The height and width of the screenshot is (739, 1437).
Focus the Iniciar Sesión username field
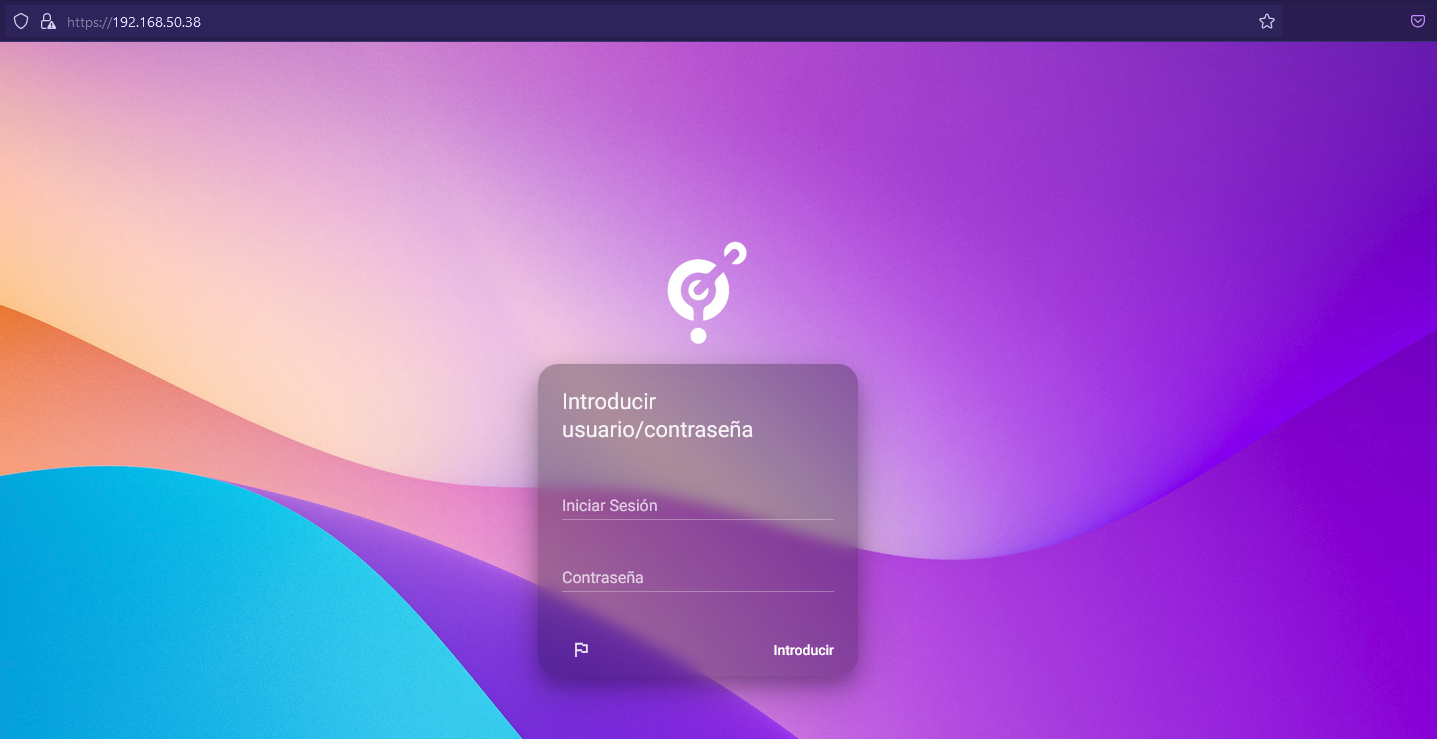click(697, 506)
